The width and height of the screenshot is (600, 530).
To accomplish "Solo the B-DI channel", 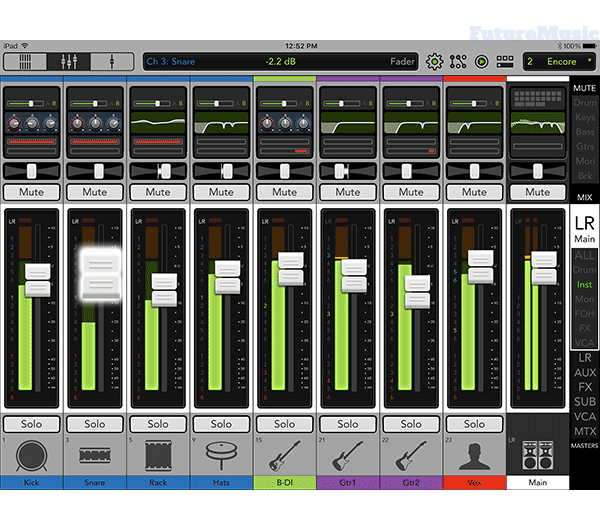I will [x=285, y=424].
